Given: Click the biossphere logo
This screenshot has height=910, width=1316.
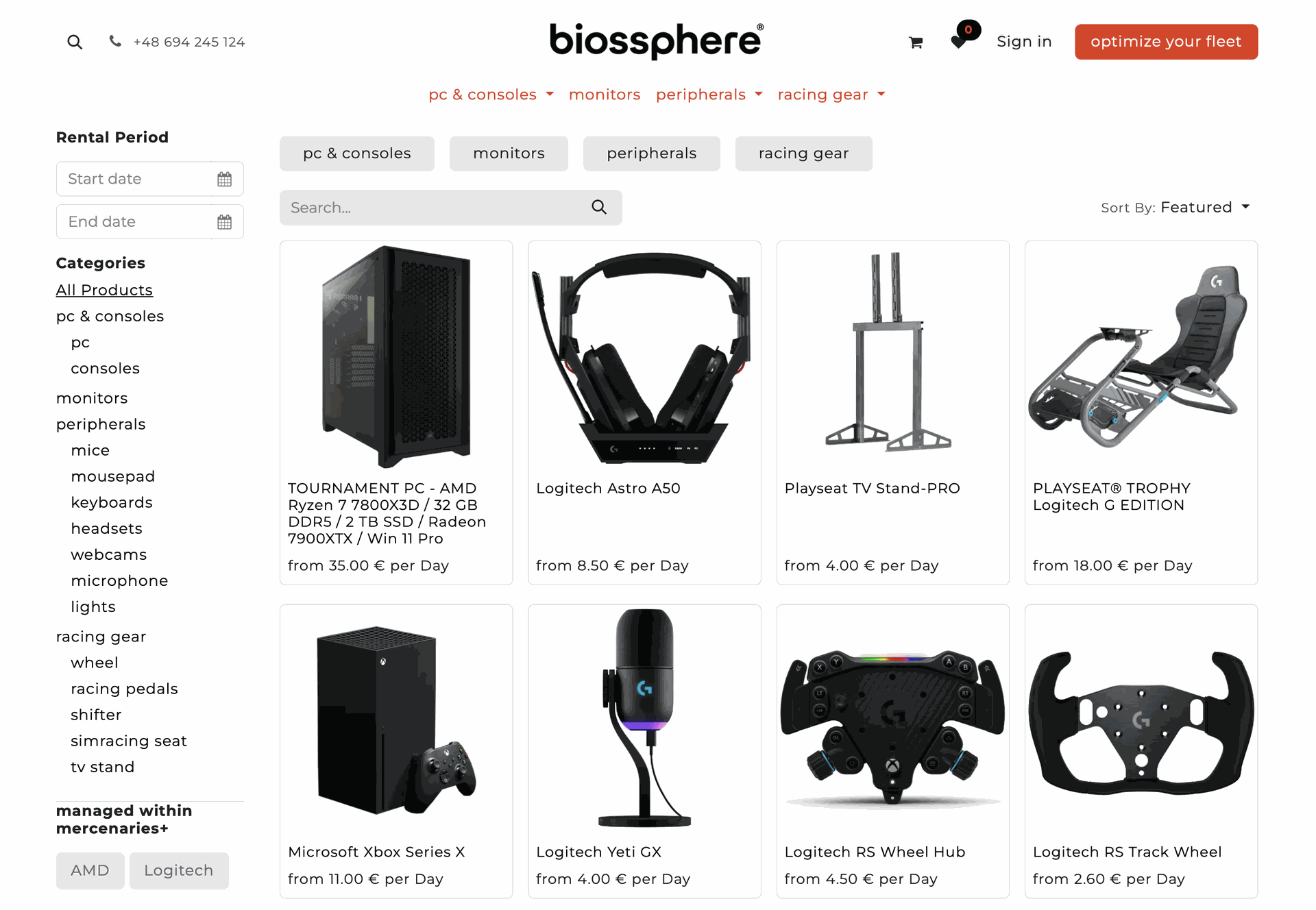Looking at the screenshot, I should click(x=657, y=40).
